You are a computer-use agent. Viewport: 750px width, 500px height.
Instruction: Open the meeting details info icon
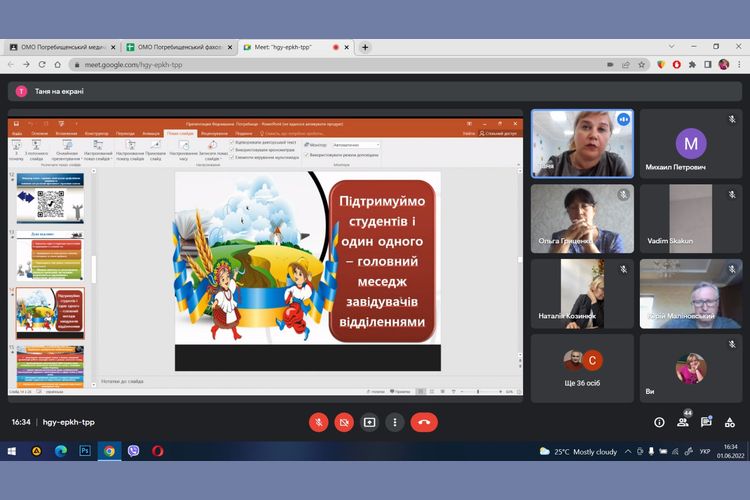point(659,422)
